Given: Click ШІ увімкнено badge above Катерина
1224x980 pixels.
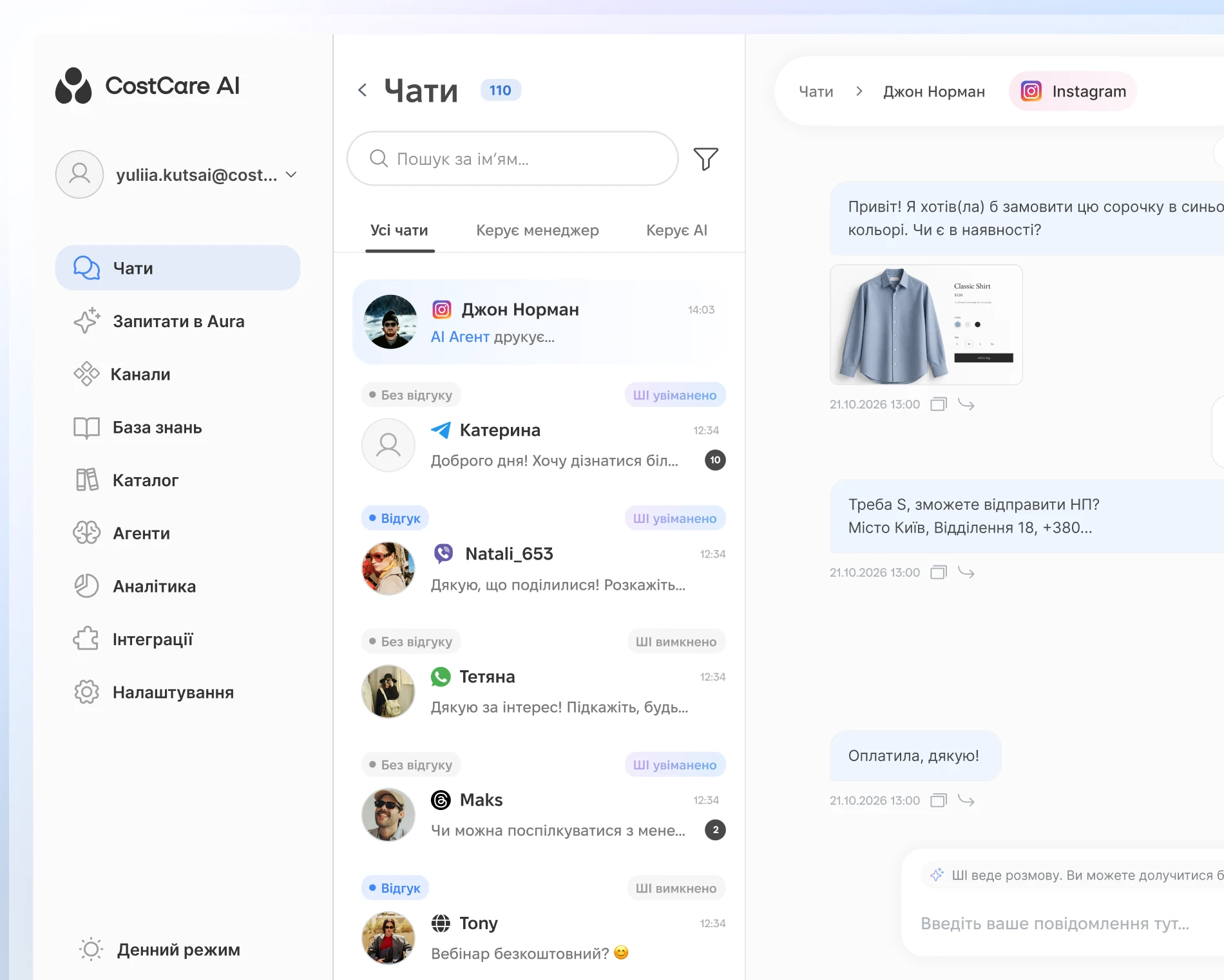Looking at the screenshot, I should (675, 395).
